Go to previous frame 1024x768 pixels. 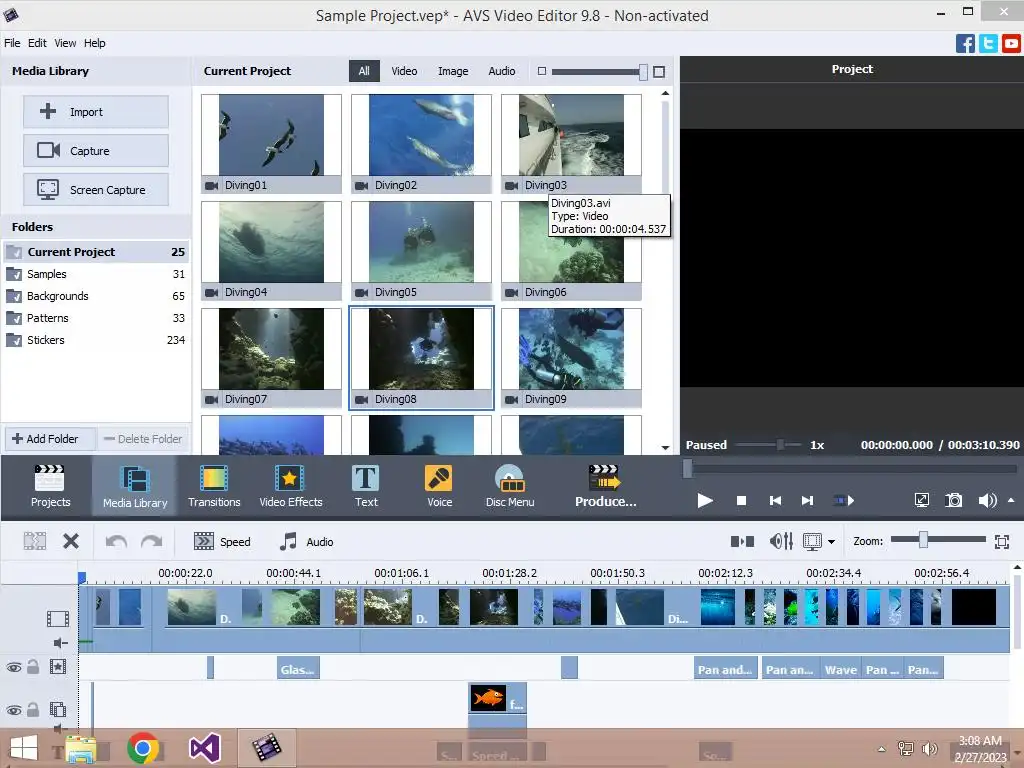pyautogui.click(x=775, y=501)
